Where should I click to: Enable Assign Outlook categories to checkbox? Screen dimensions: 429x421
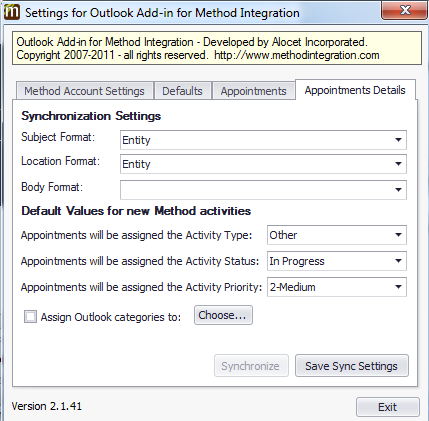(30, 317)
